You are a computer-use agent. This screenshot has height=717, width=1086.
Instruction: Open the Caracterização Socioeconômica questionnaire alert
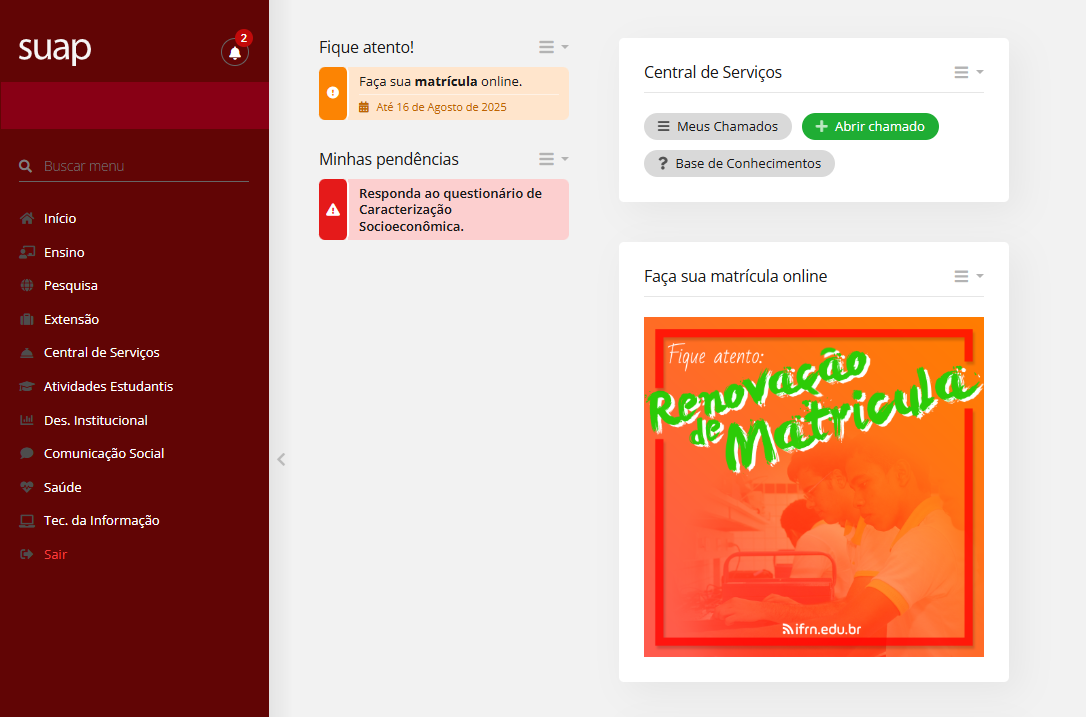point(444,210)
